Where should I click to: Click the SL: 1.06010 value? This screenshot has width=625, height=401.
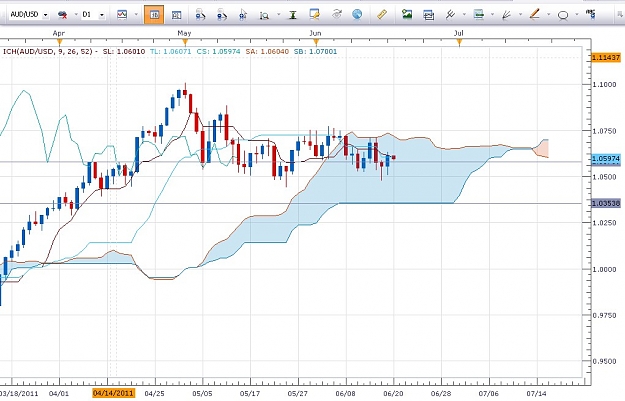[124, 51]
